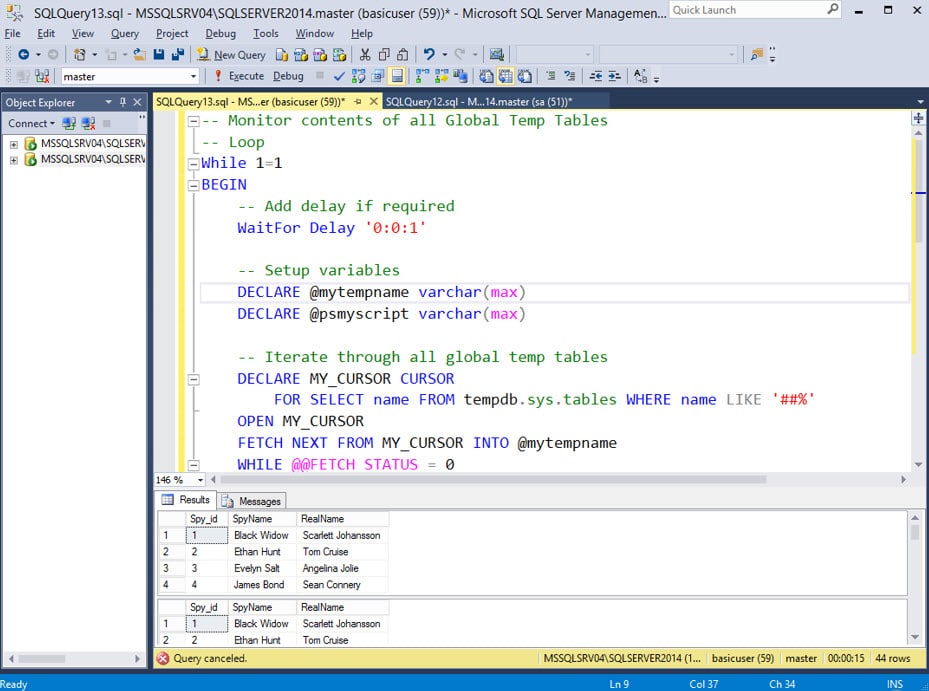Click the Query Options icon
The width and height of the screenshot is (929, 691).
pyautogui.click(x=377, y=76)
